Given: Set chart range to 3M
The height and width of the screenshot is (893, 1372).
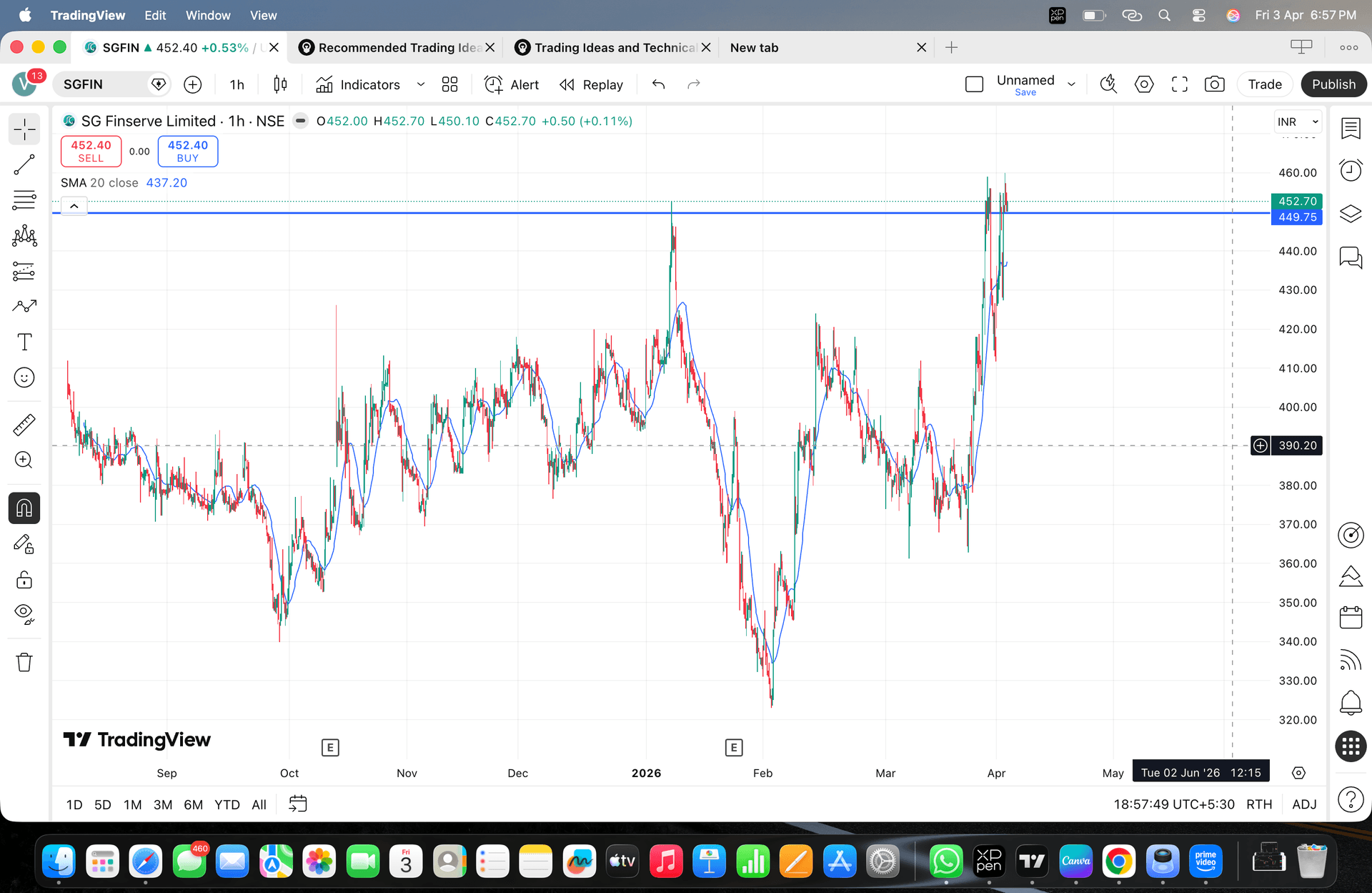Looking at the screenshot, I should (163, 804).
